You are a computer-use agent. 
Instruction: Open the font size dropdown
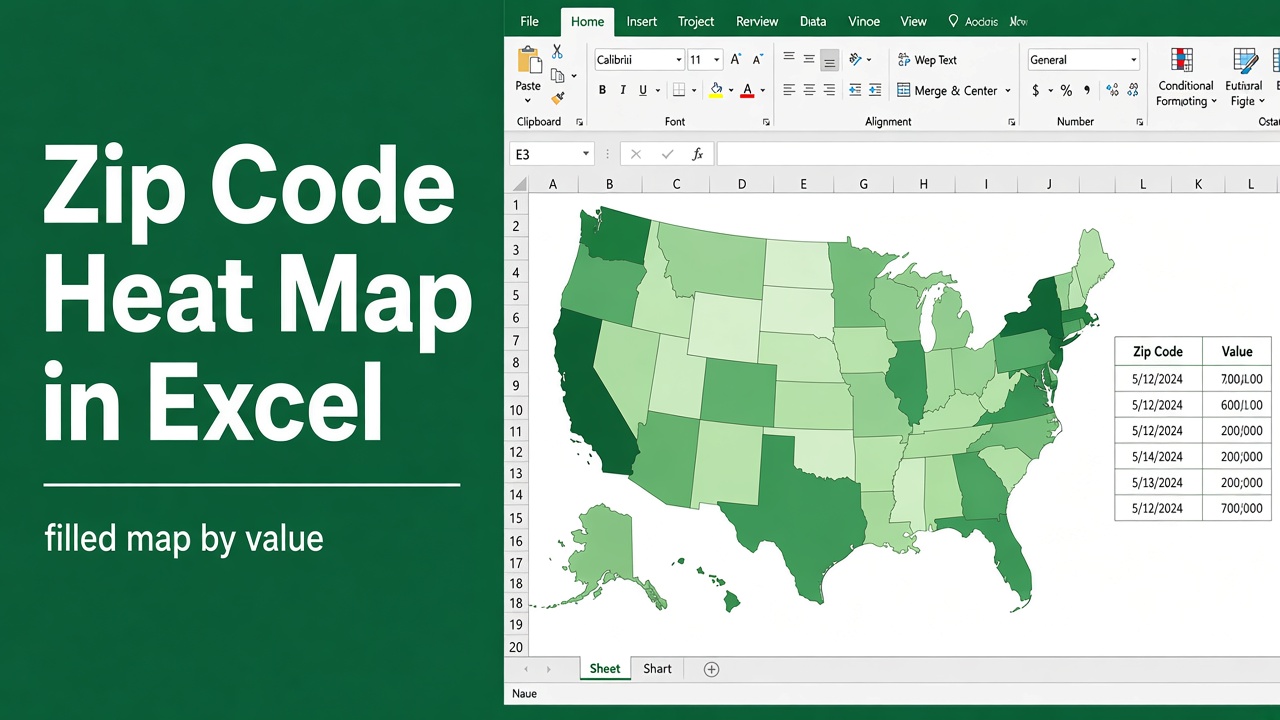[716, 60]
